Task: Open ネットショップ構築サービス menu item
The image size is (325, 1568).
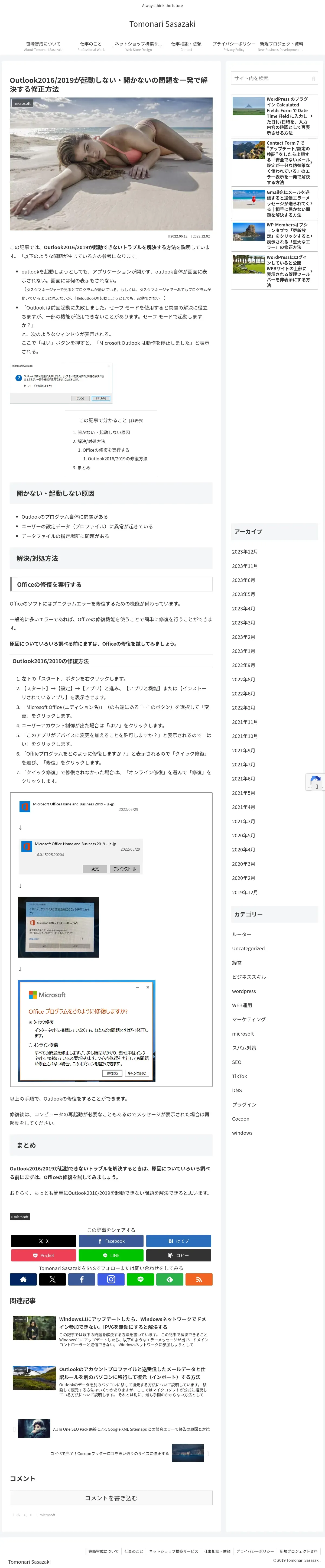Action: [x=138, y=46]
